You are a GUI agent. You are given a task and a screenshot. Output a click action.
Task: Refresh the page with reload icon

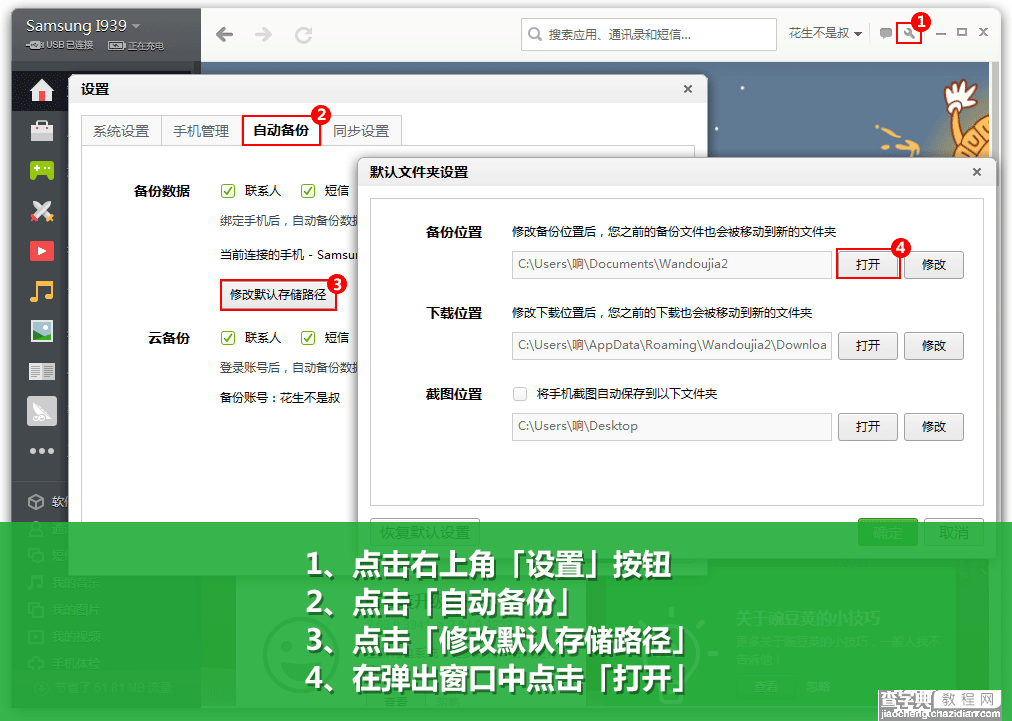(x=303, y=35)
